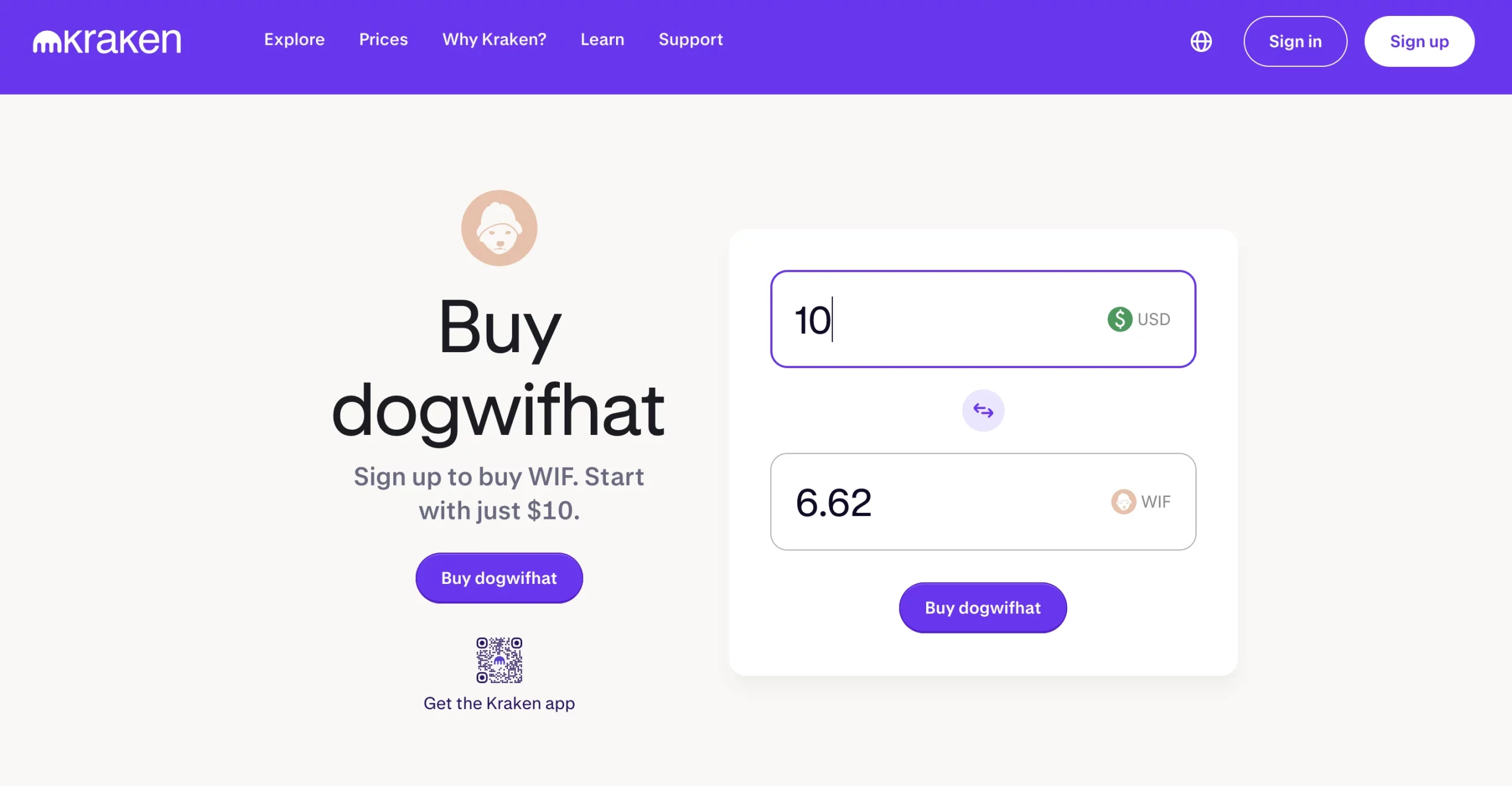Click the Support navigation link
Image resolution: width=1512 pixels, height=786 pixels.
[x=691, y=40]
